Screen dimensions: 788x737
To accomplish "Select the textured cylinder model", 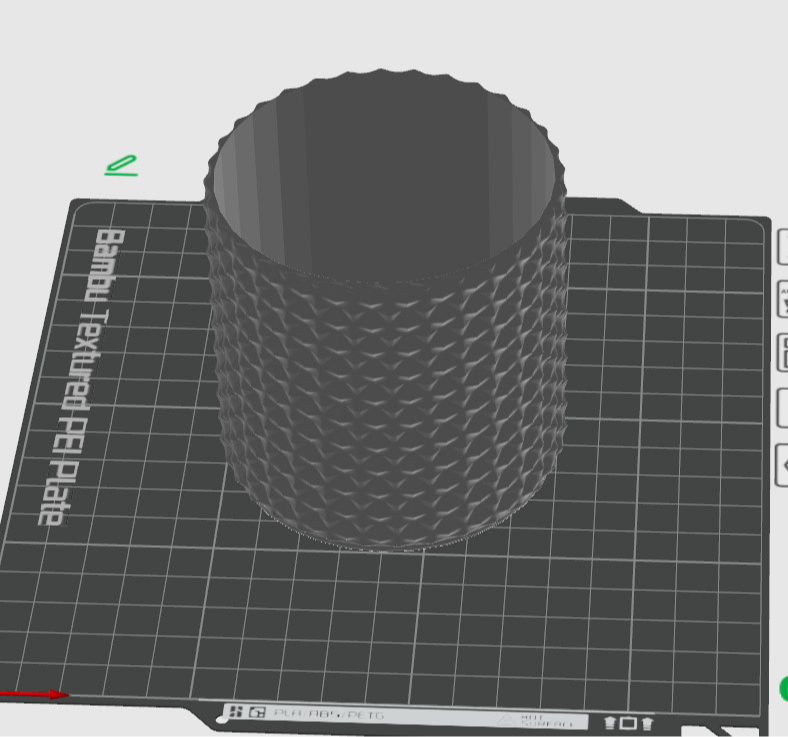I will [x=386, y=311].
